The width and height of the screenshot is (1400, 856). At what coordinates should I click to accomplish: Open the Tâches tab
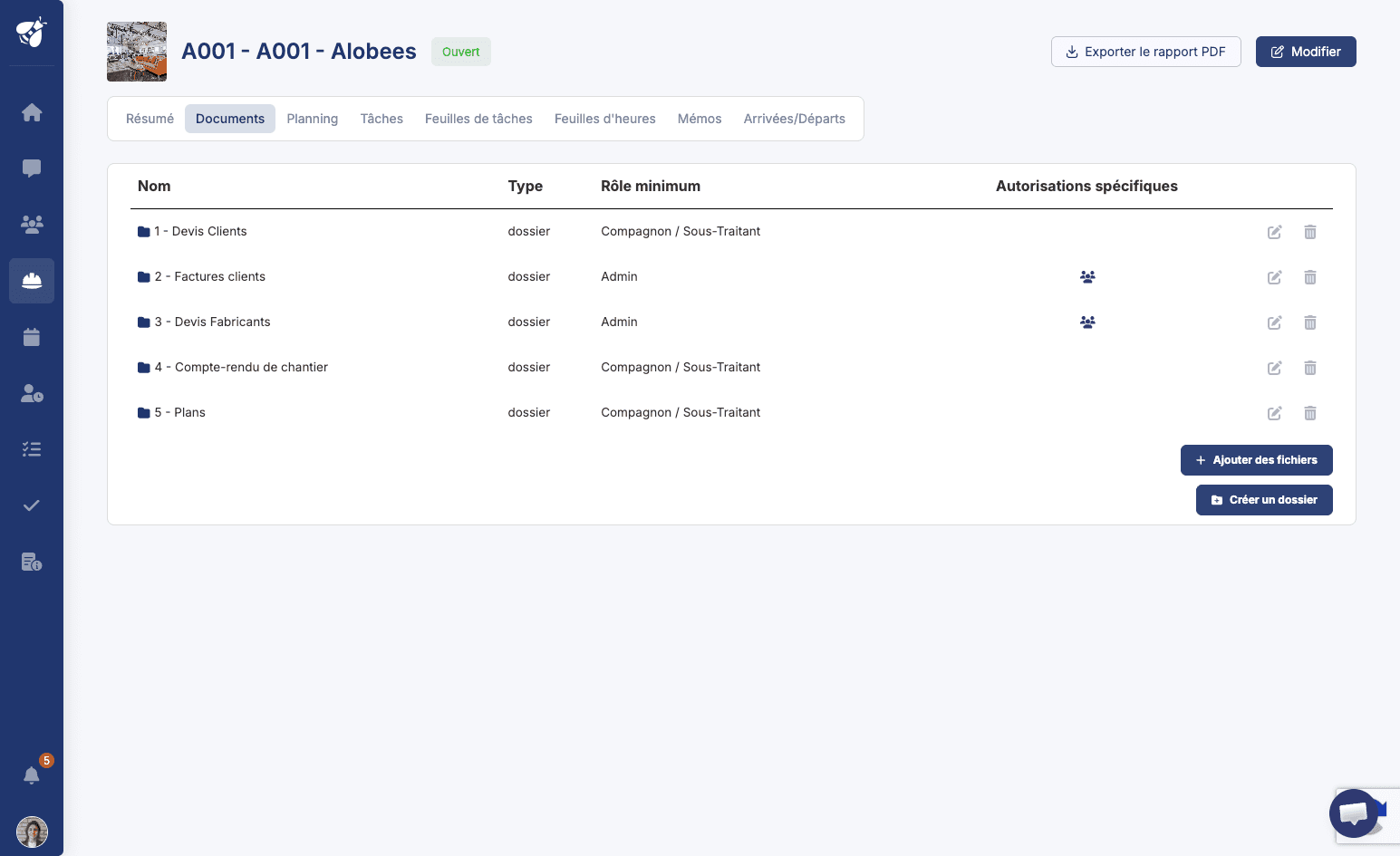381,119
